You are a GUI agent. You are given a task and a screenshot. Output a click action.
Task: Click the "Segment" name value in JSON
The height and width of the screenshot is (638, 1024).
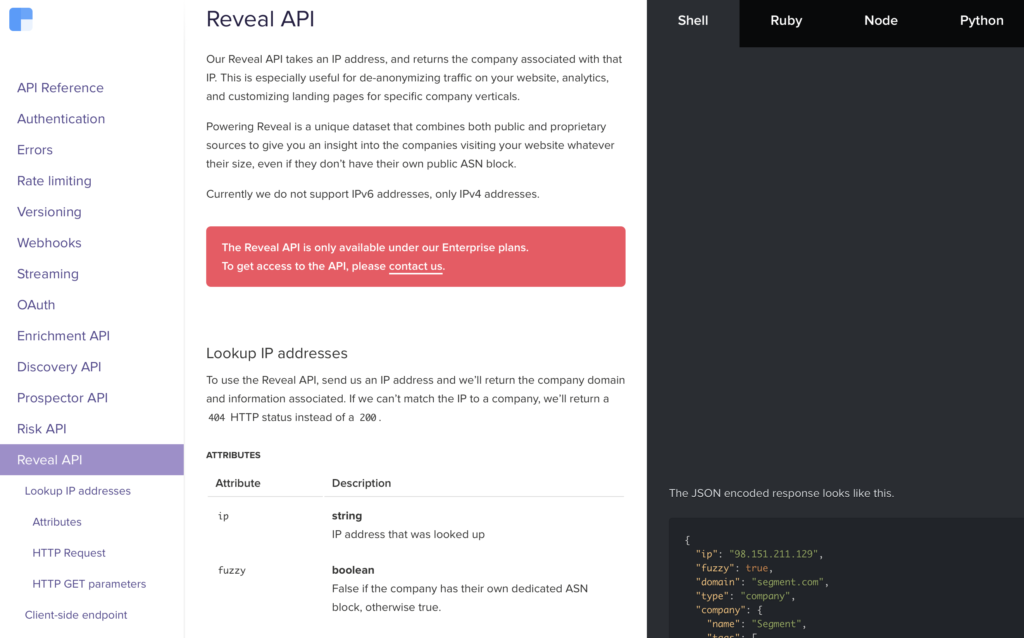click(x=776, y=624)
